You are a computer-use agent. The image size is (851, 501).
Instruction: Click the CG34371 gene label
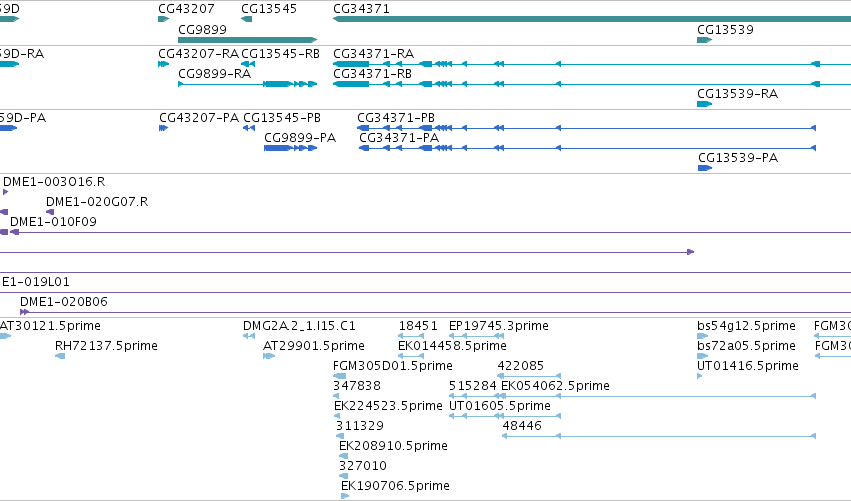361,9
